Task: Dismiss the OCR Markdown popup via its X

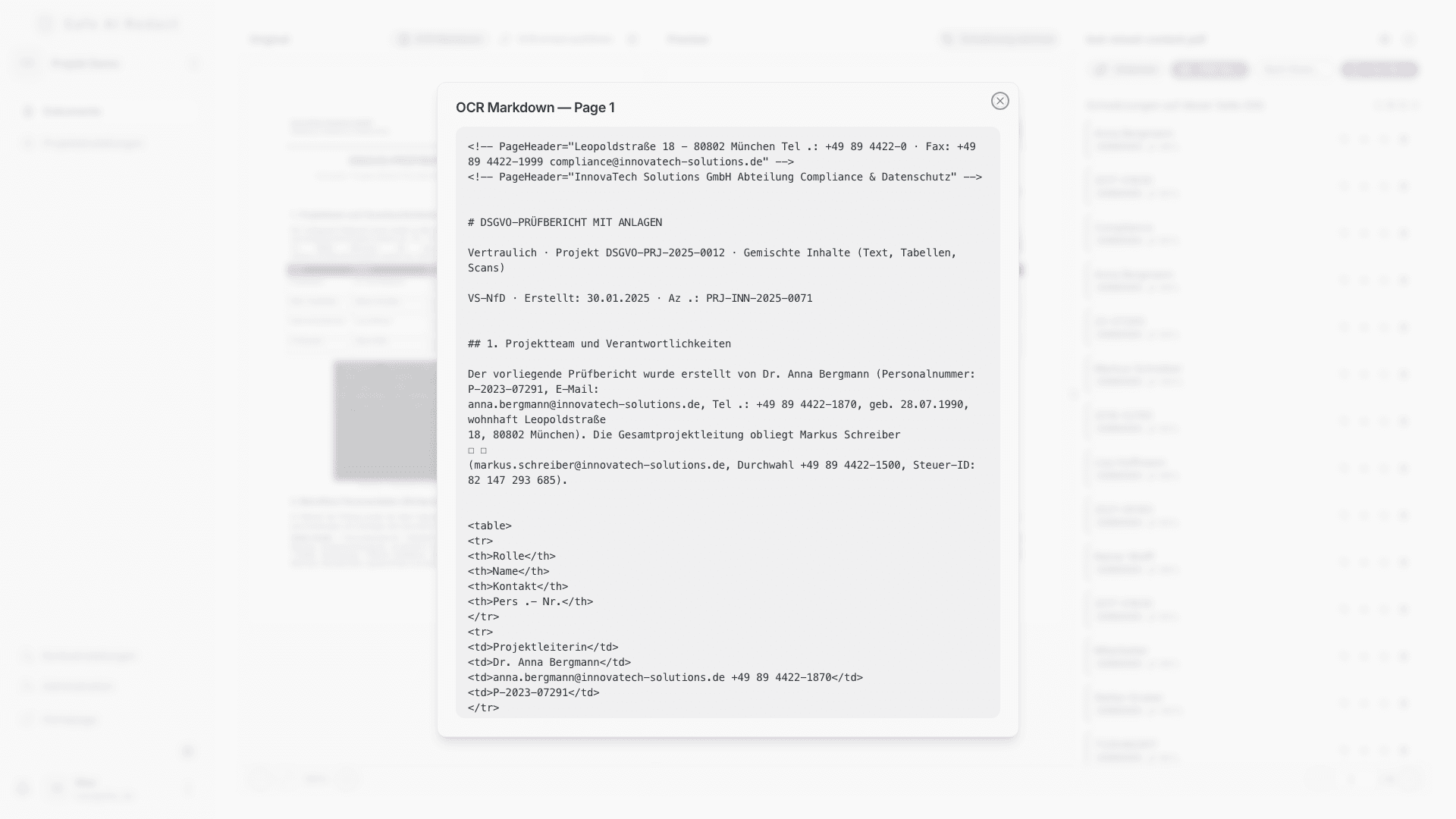Action: pos(1000,101)
